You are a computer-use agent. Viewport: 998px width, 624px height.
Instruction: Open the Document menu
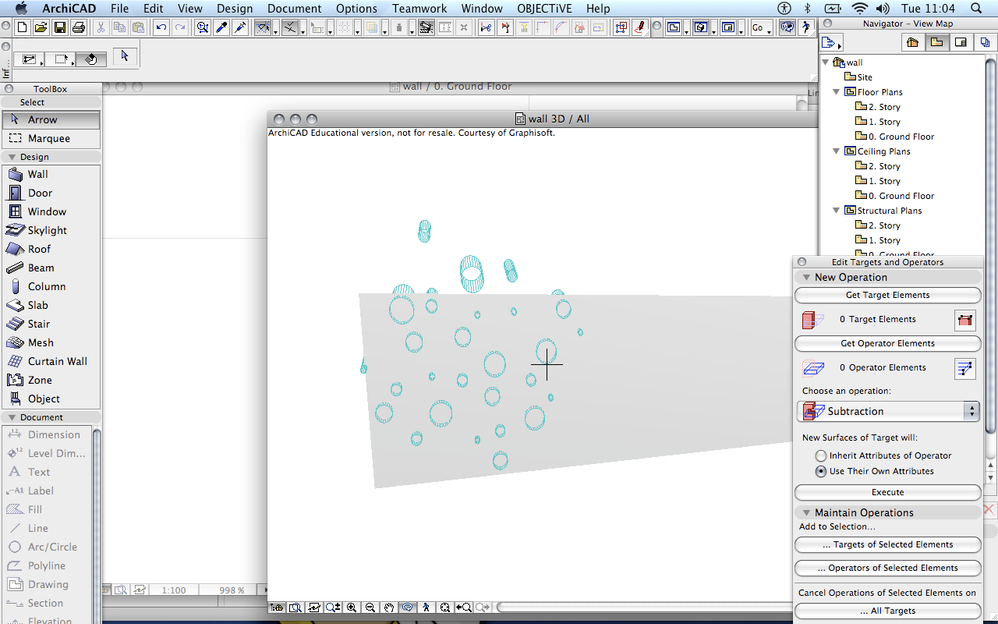(294, 8)
